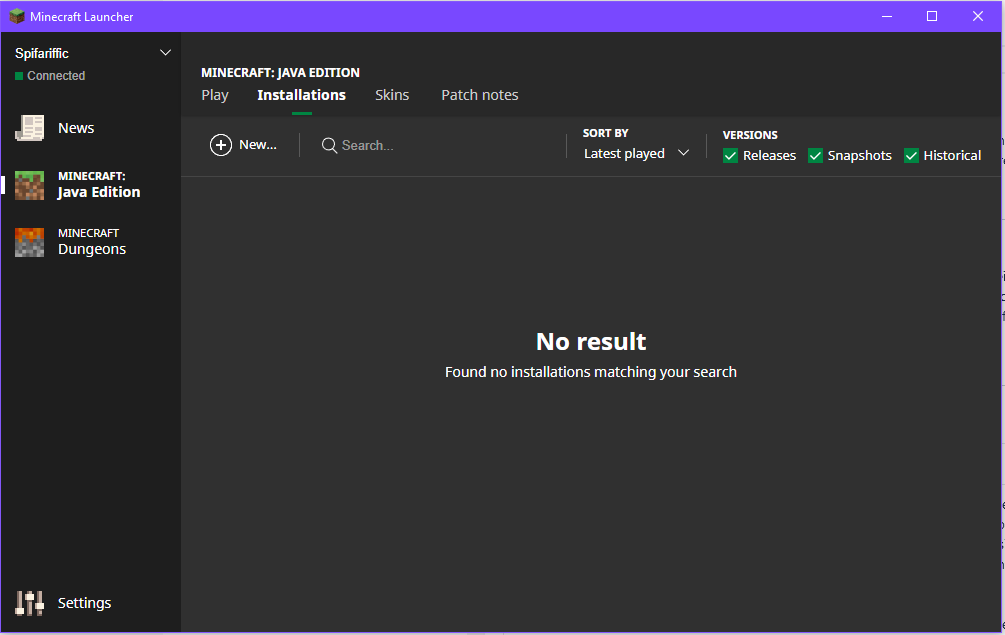This screenshot has width=1005, height=635.
Task: Minimize the Minecraft Launcher window
Action: (887, 16)
